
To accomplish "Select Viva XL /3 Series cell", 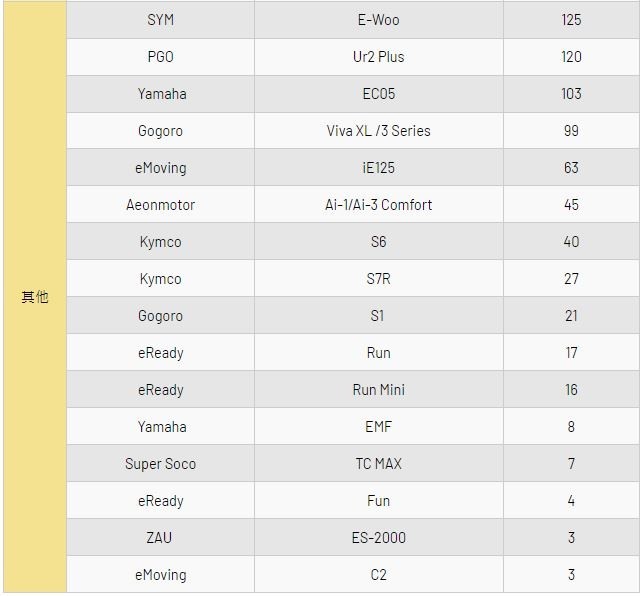I will pyautogui.click(x=379, y=131).
